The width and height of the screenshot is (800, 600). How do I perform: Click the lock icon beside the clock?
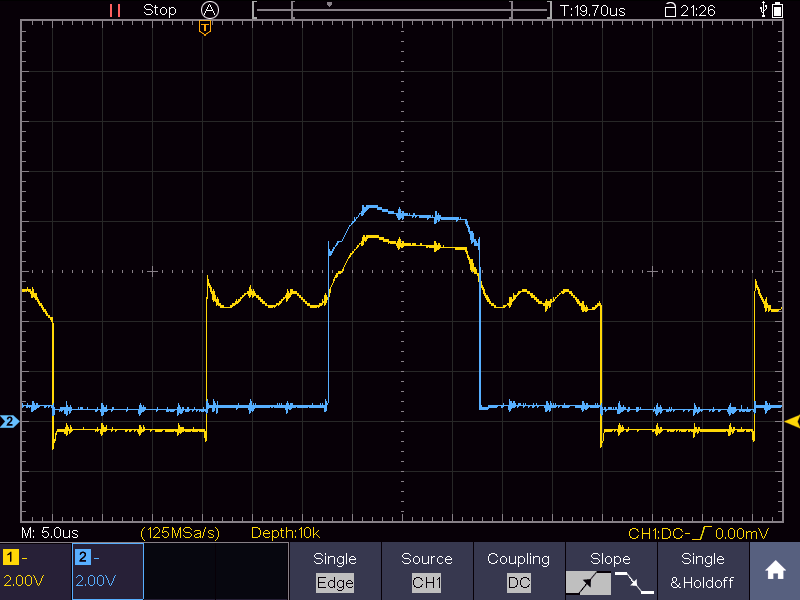[x=670, y=10]
